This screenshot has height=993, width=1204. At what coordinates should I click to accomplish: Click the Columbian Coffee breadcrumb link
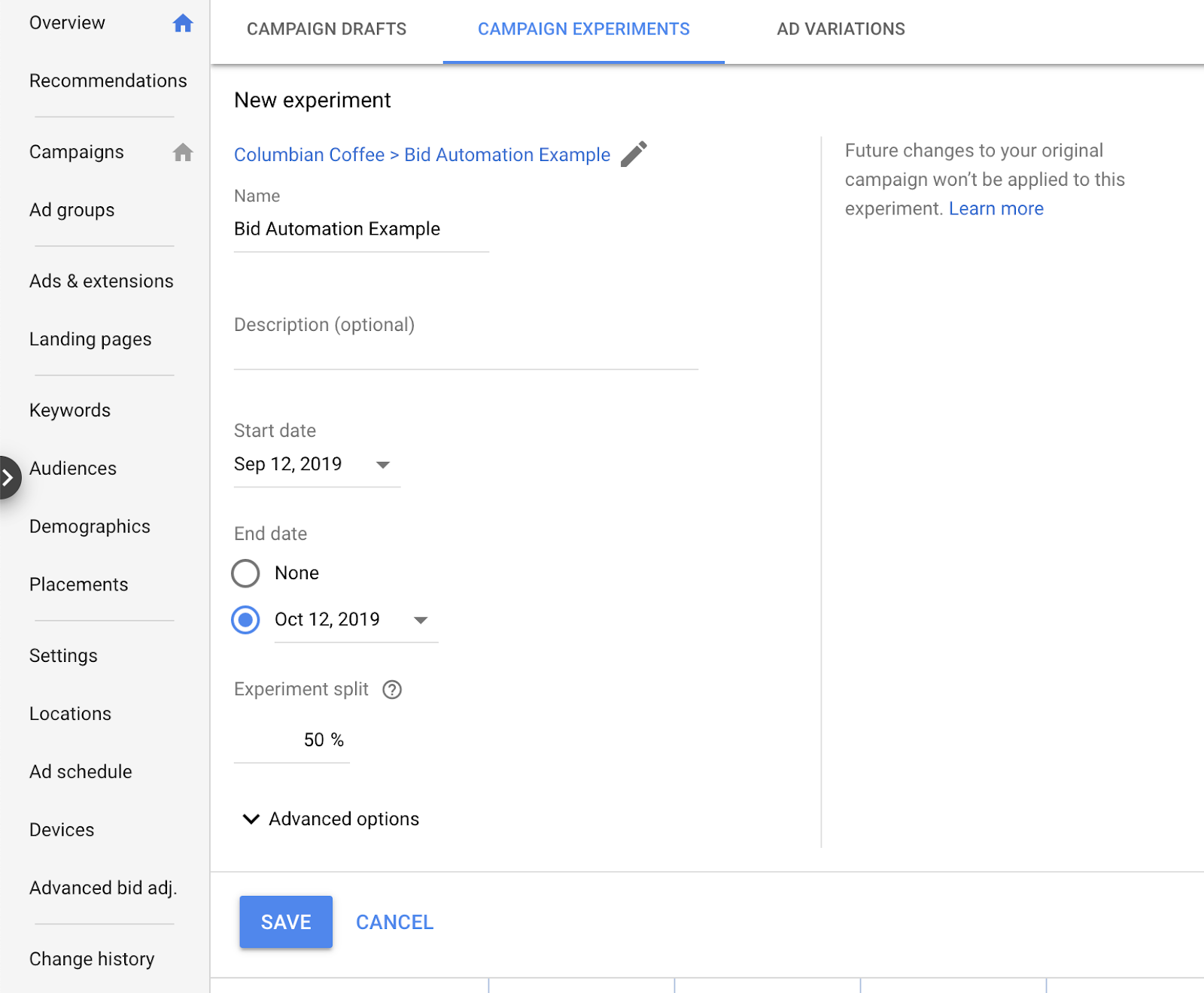point(309,155)
